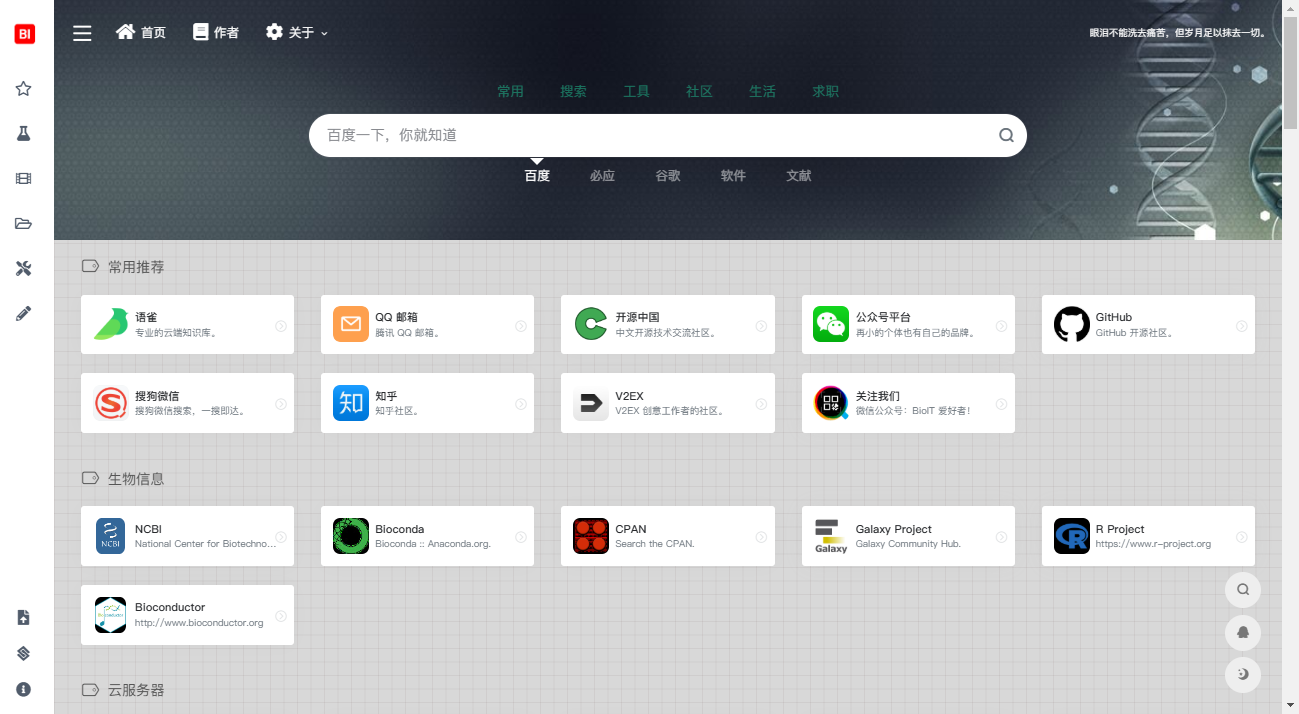Open the Bioconda green ring icon
This screenshot has height=714, width=1299.
tap(351, 536)
